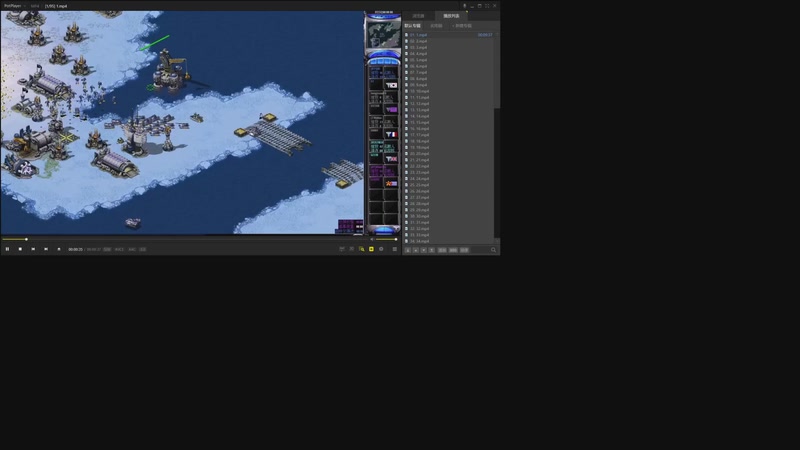Adjust the volume slider

387,239
